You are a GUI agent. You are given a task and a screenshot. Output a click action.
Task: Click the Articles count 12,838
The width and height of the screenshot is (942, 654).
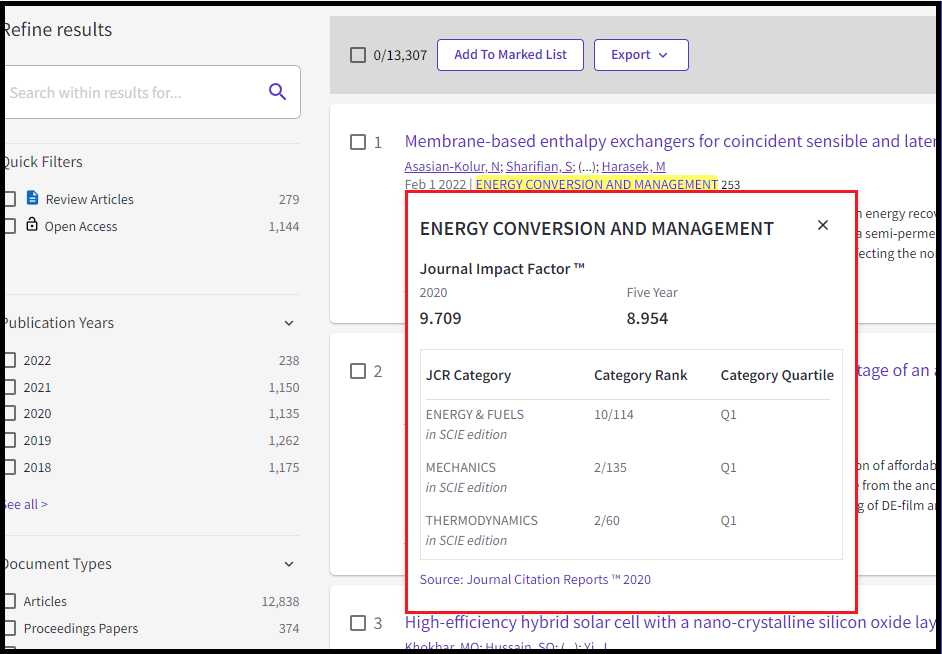(281, 601)
